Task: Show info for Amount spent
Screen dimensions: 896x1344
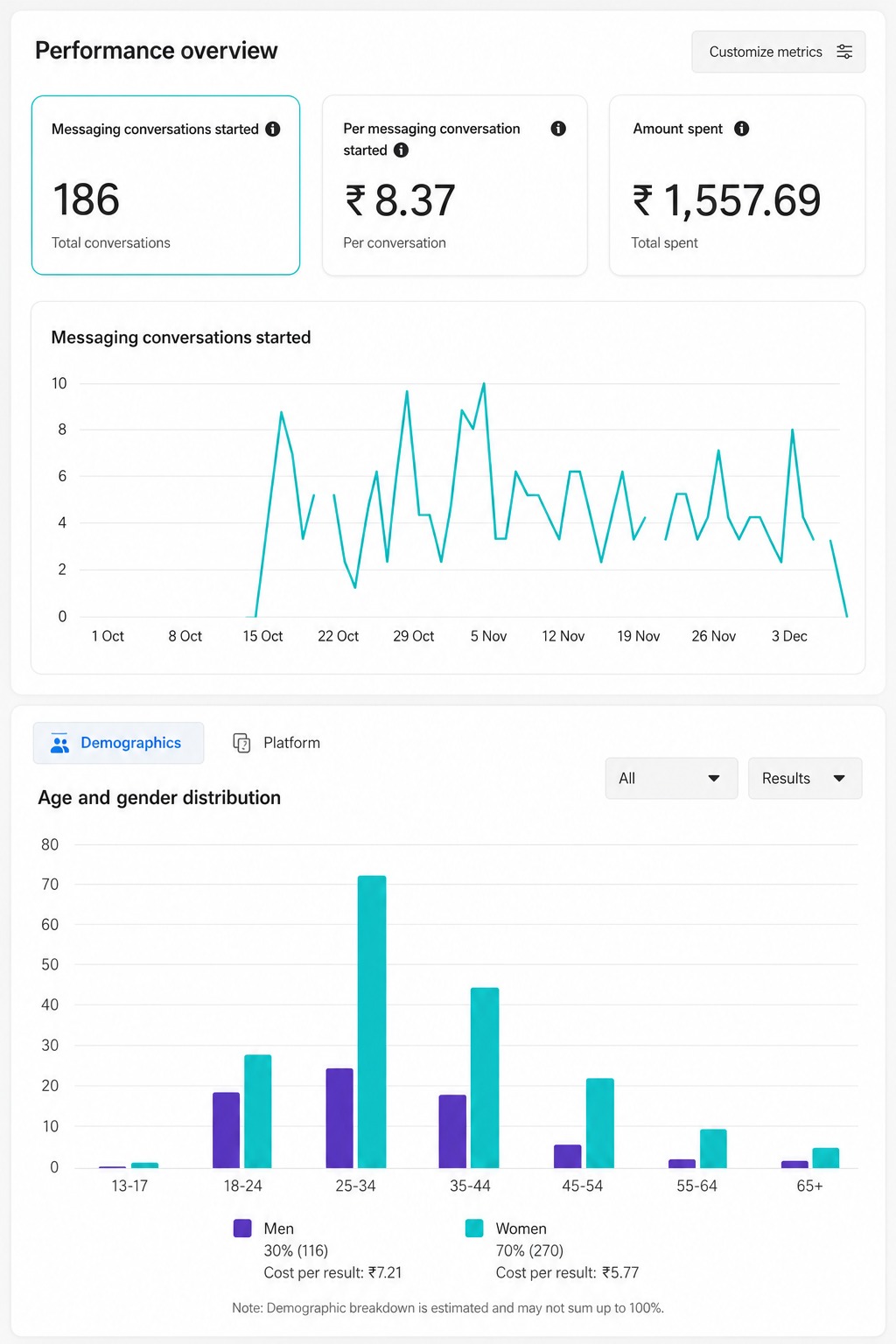Action: point(741,129)
